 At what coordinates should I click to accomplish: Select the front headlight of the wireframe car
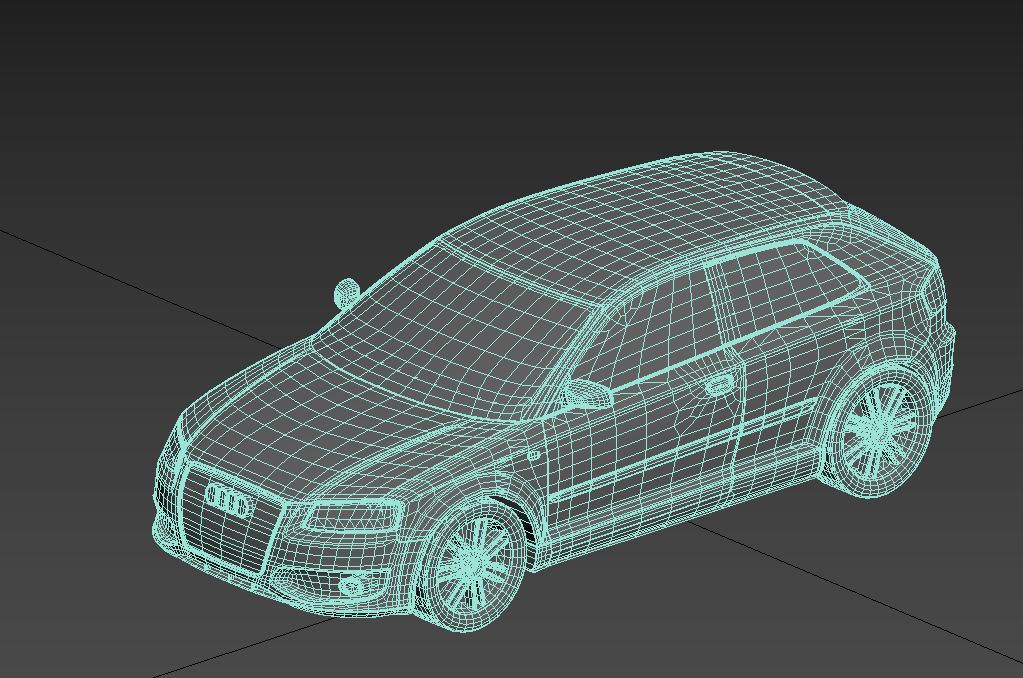pyautogui.click(x=352, y=517)
